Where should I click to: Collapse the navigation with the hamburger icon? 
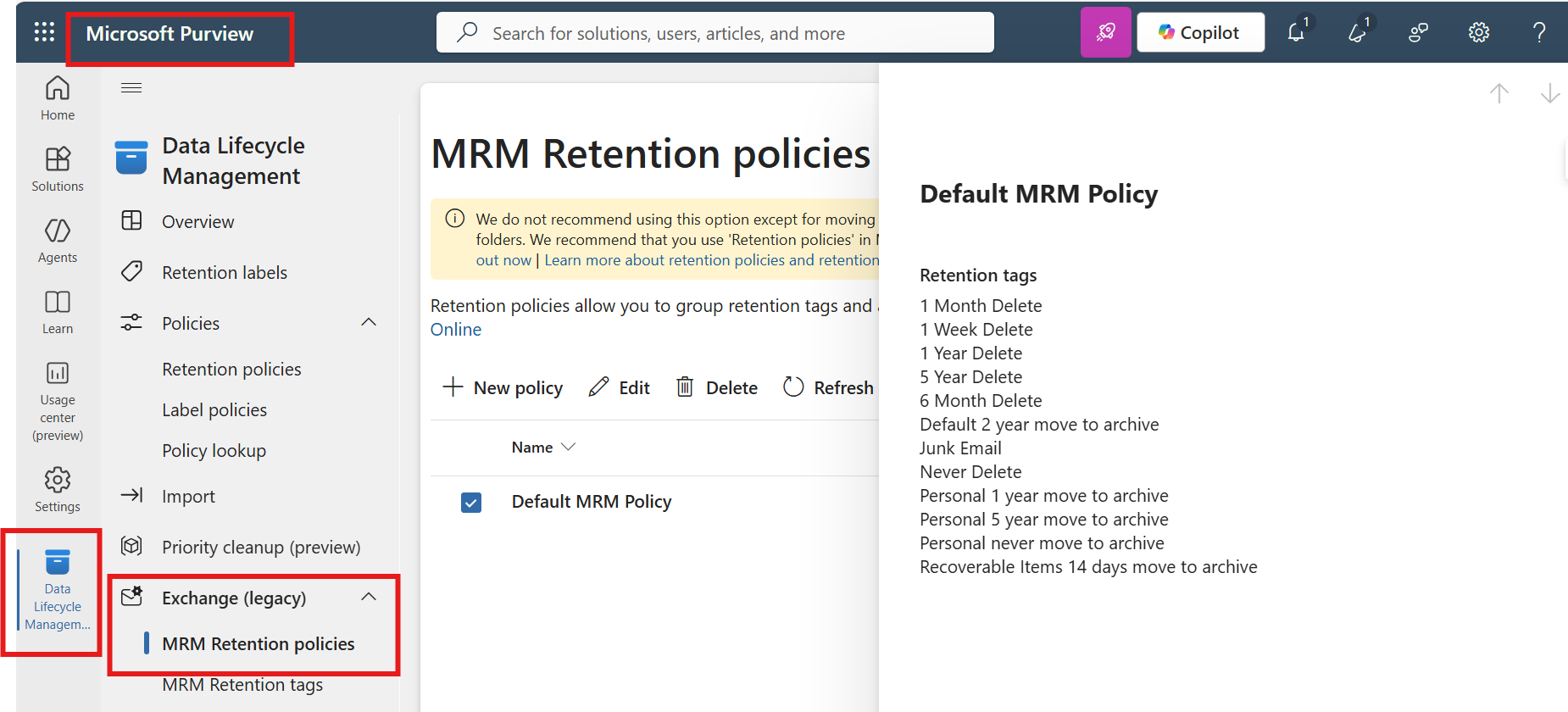(x=131, y=87)
